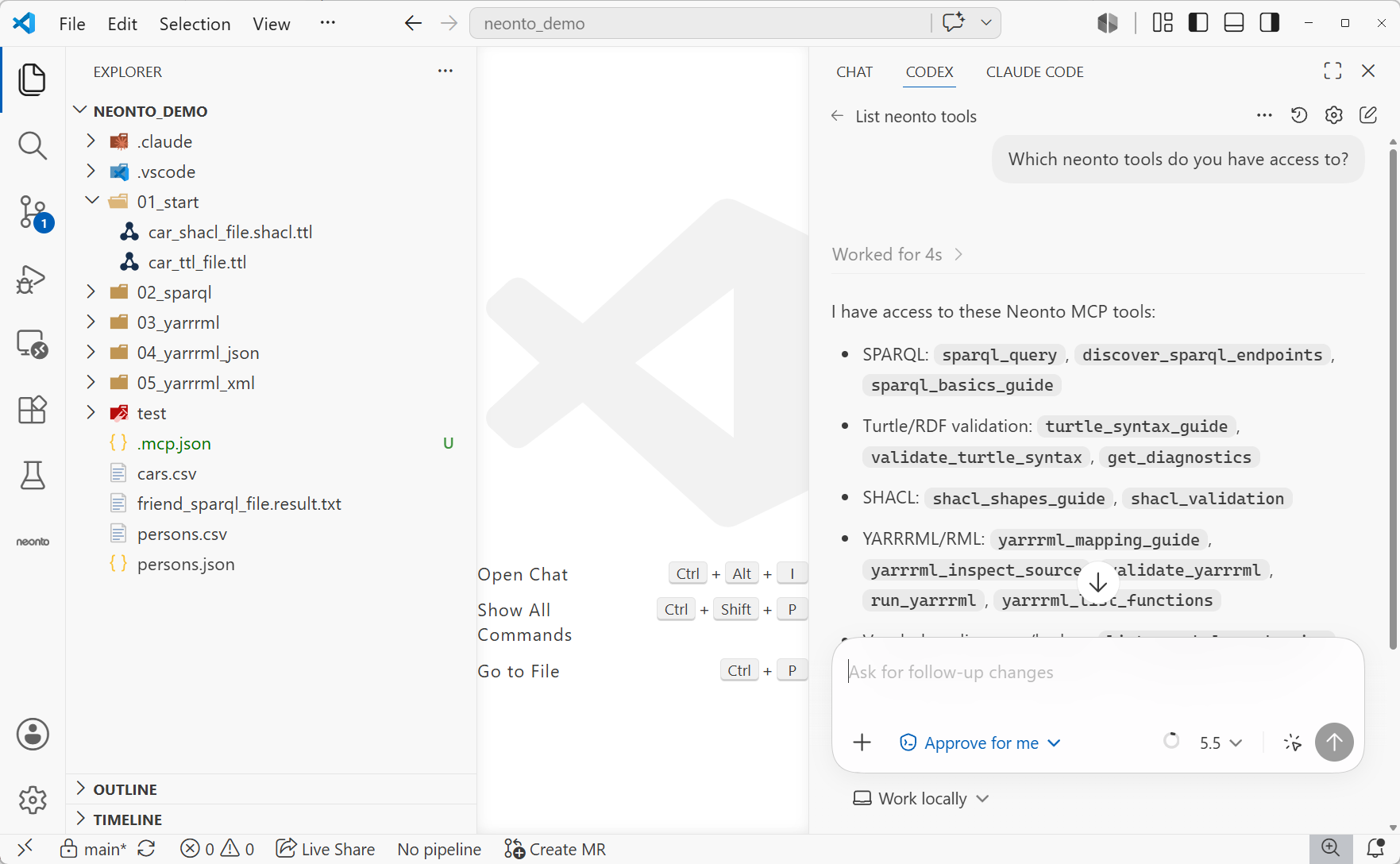Toggle the bottom panel
1400x864 pixels.
(1234, 23)
